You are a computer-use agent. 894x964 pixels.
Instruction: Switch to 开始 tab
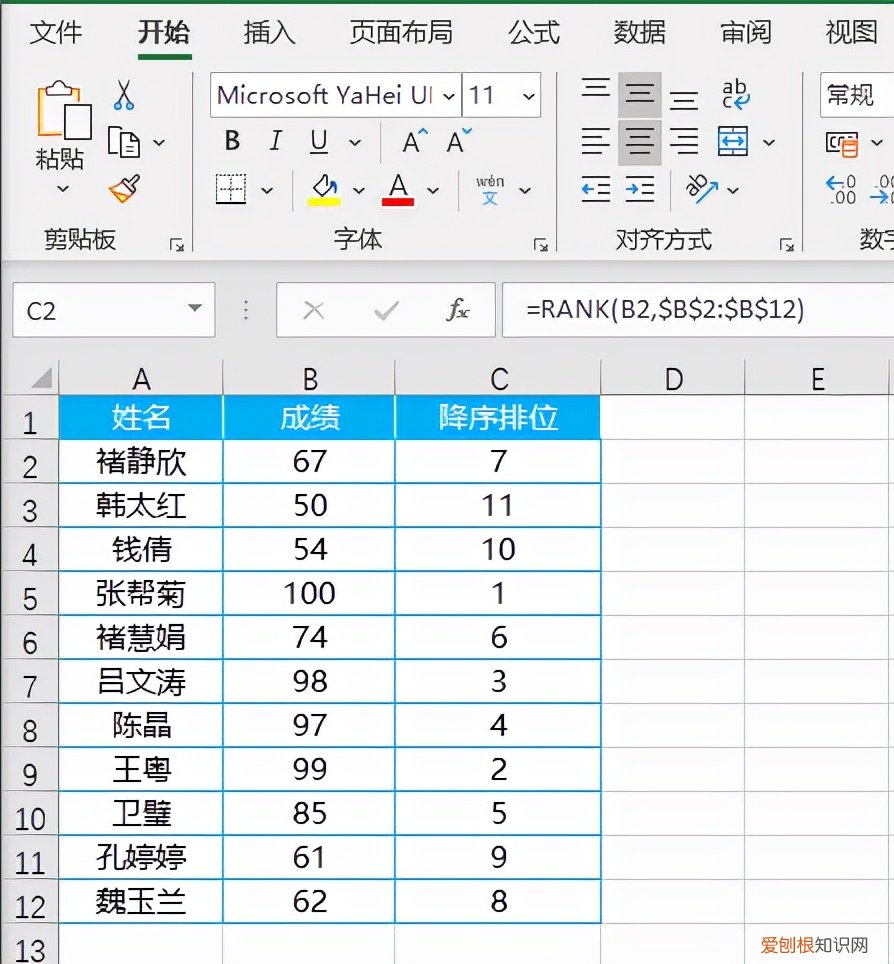[x=164, y=33]
